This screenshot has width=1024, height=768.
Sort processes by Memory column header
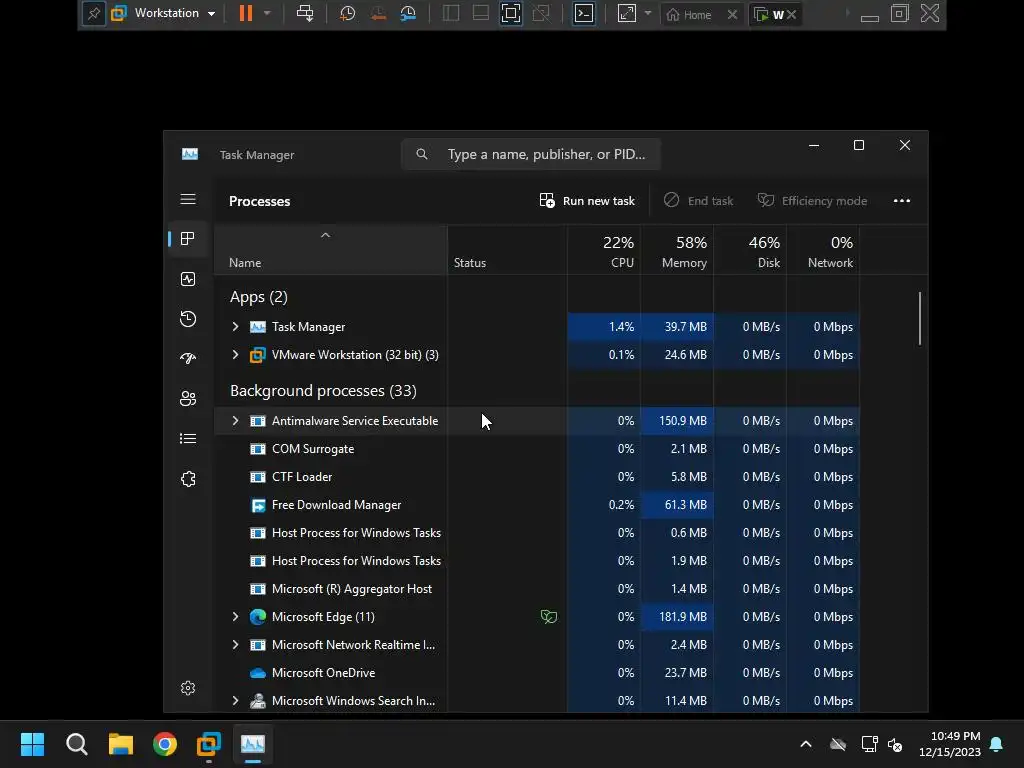click(677, 250)
